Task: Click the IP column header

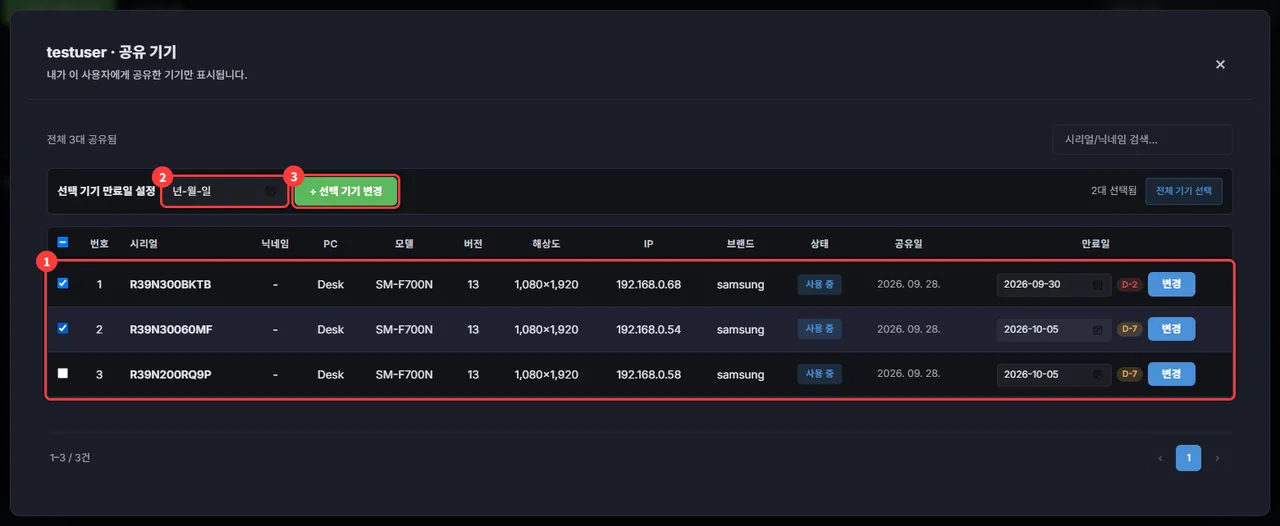Action: [x=648, y=243]
